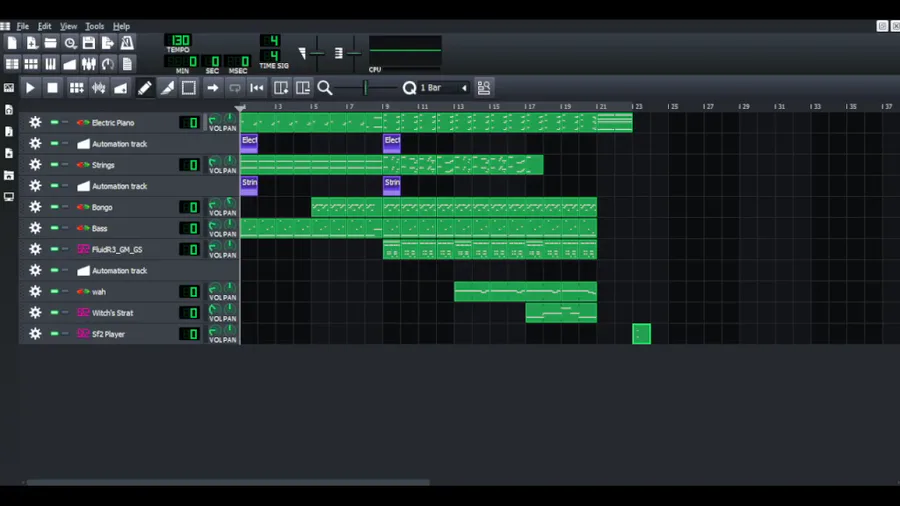This screenshot has width=900, height=506.
Task: Adjust the master volume slider
Action: click(317, 53)
